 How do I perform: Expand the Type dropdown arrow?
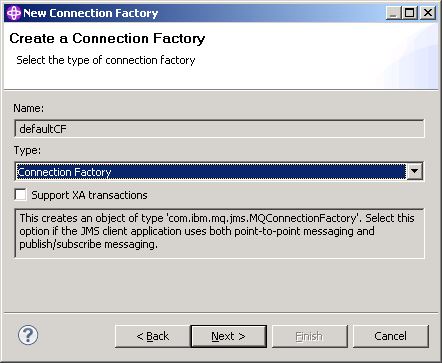point(414,171)
